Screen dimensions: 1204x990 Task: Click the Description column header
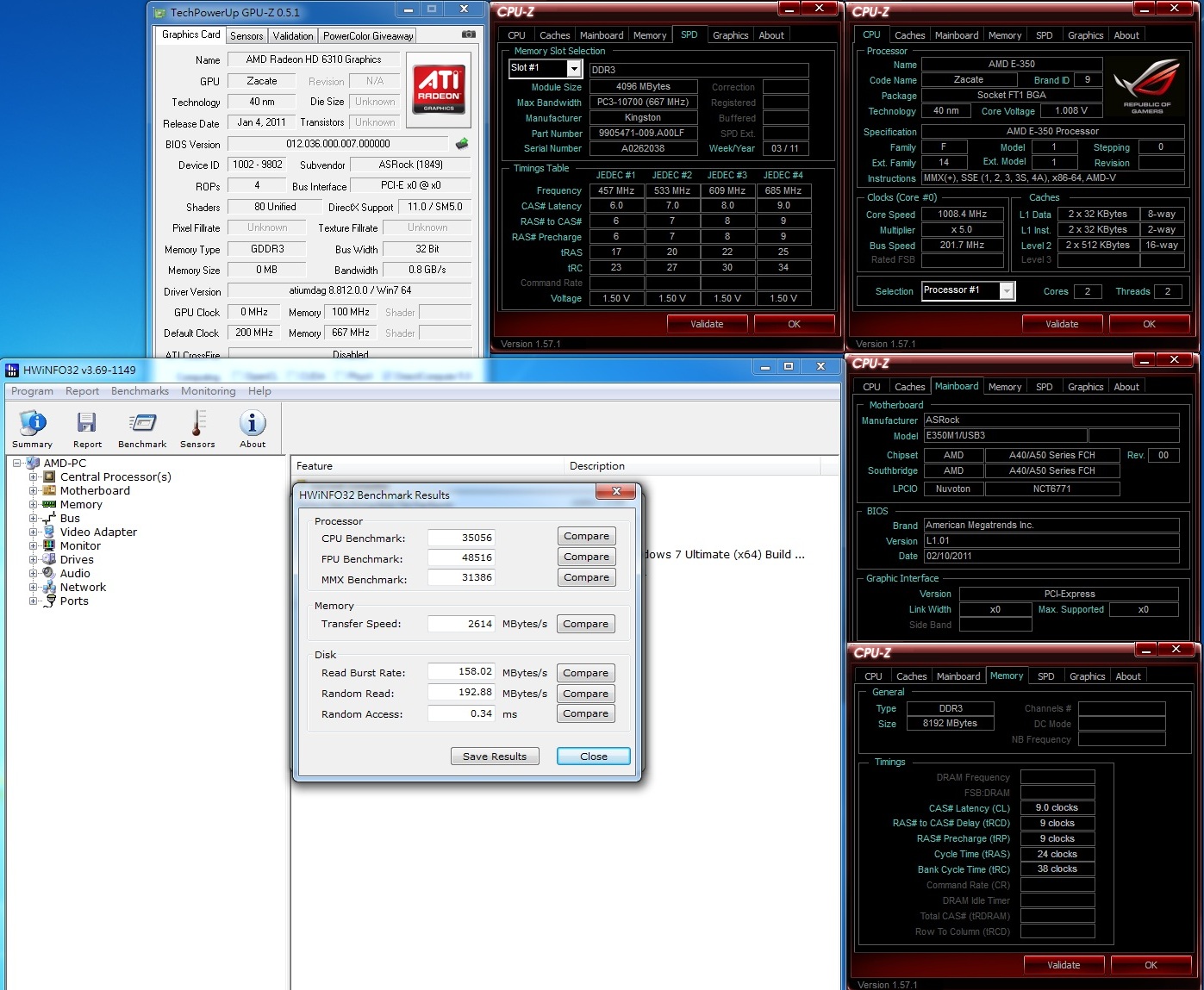pos(692,466)
